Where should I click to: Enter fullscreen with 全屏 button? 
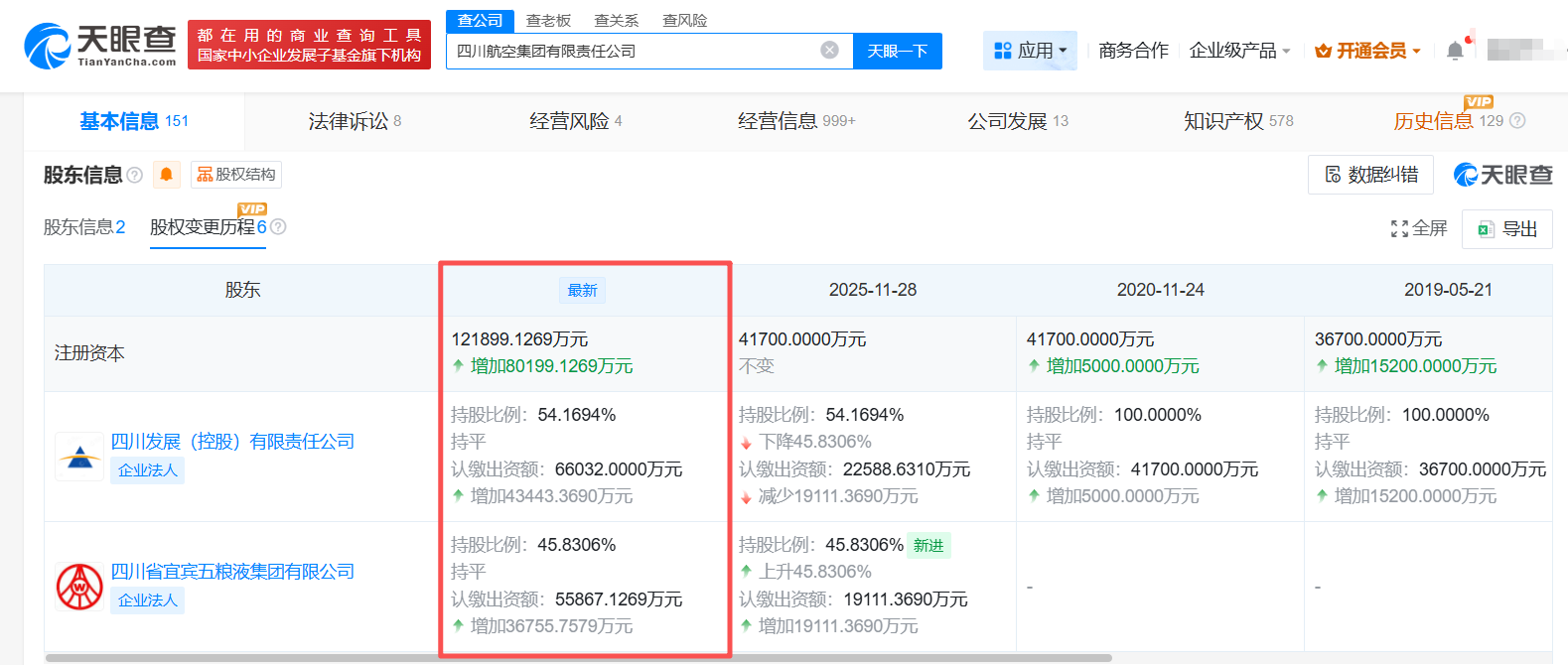pos(1419,229)
